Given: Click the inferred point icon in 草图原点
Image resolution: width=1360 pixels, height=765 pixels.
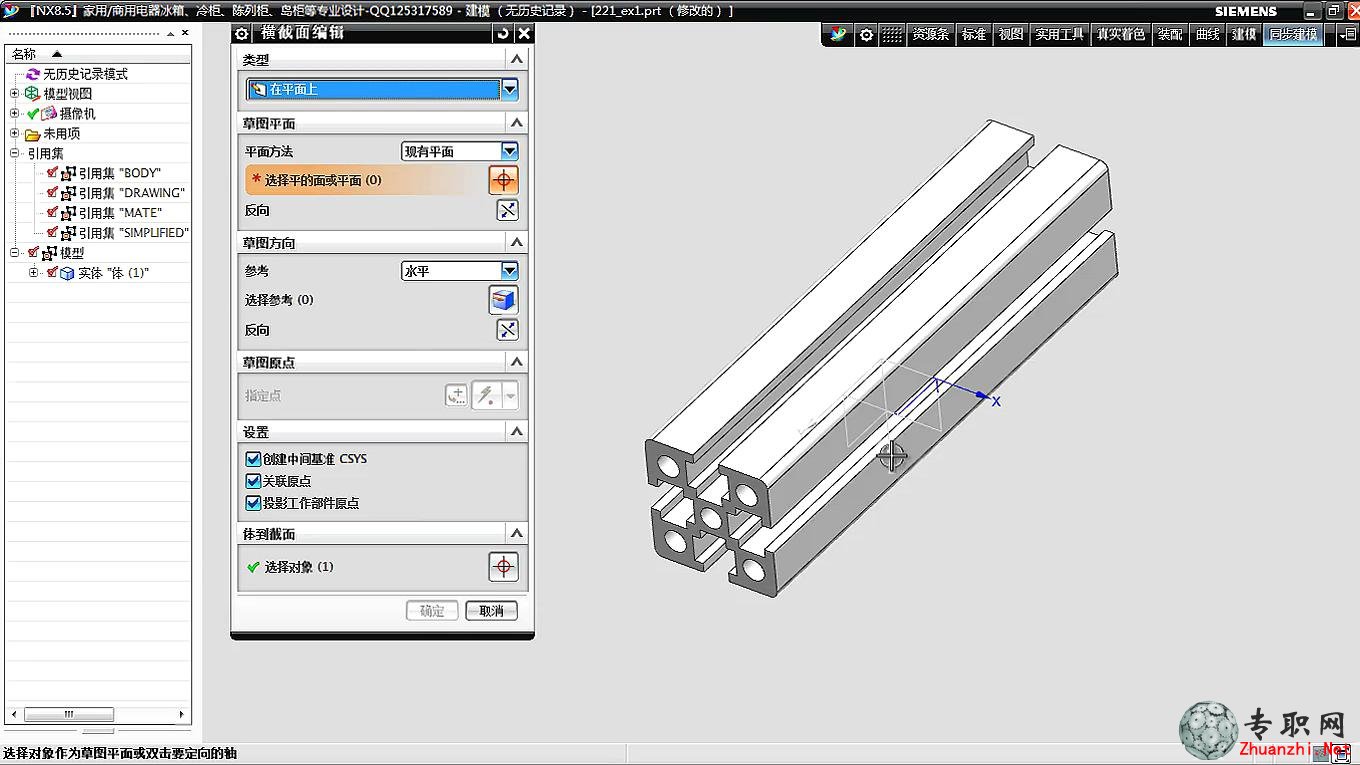Looking at the screenshot, I should coord(486,395).
